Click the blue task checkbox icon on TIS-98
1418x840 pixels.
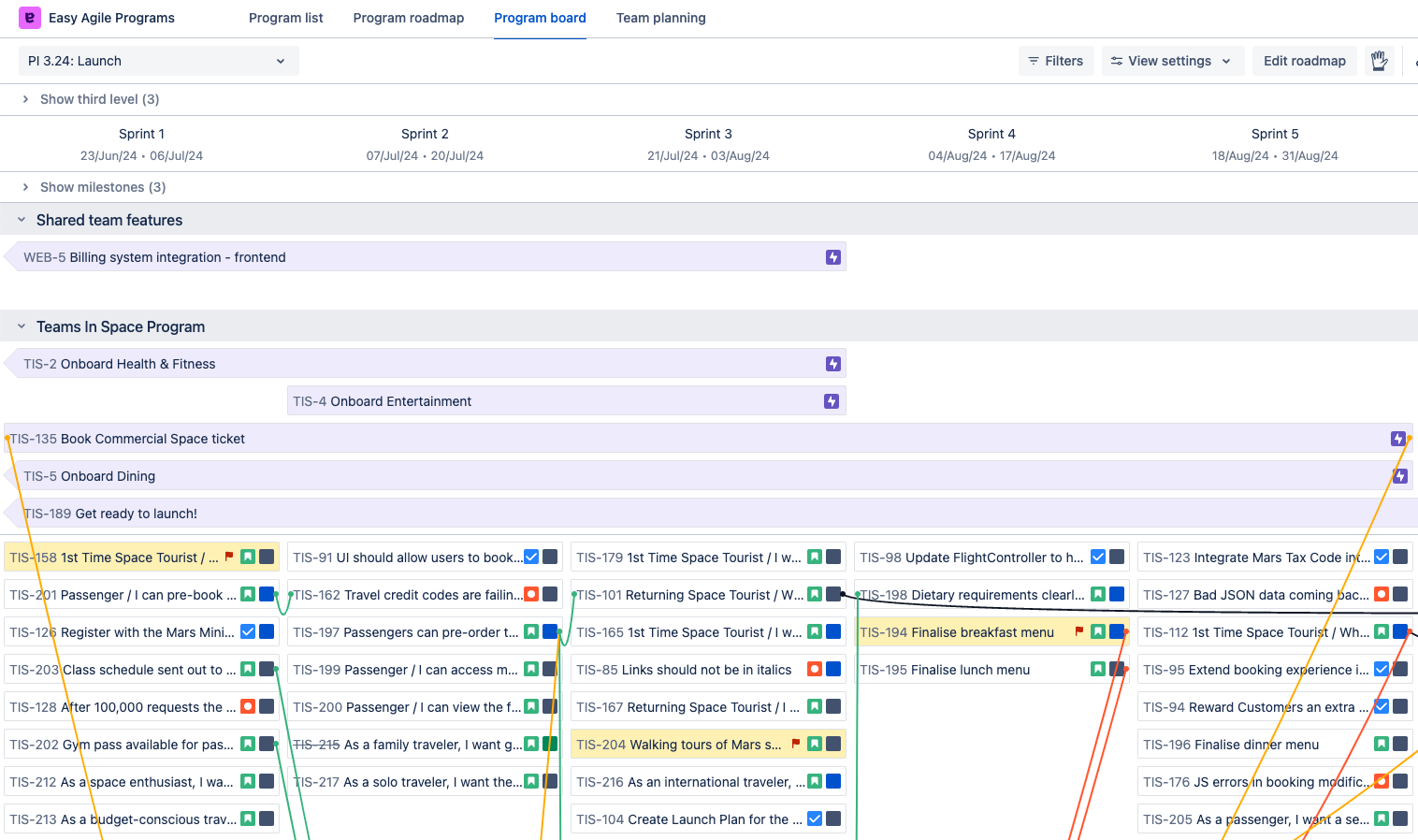(x=1098, y=558)
